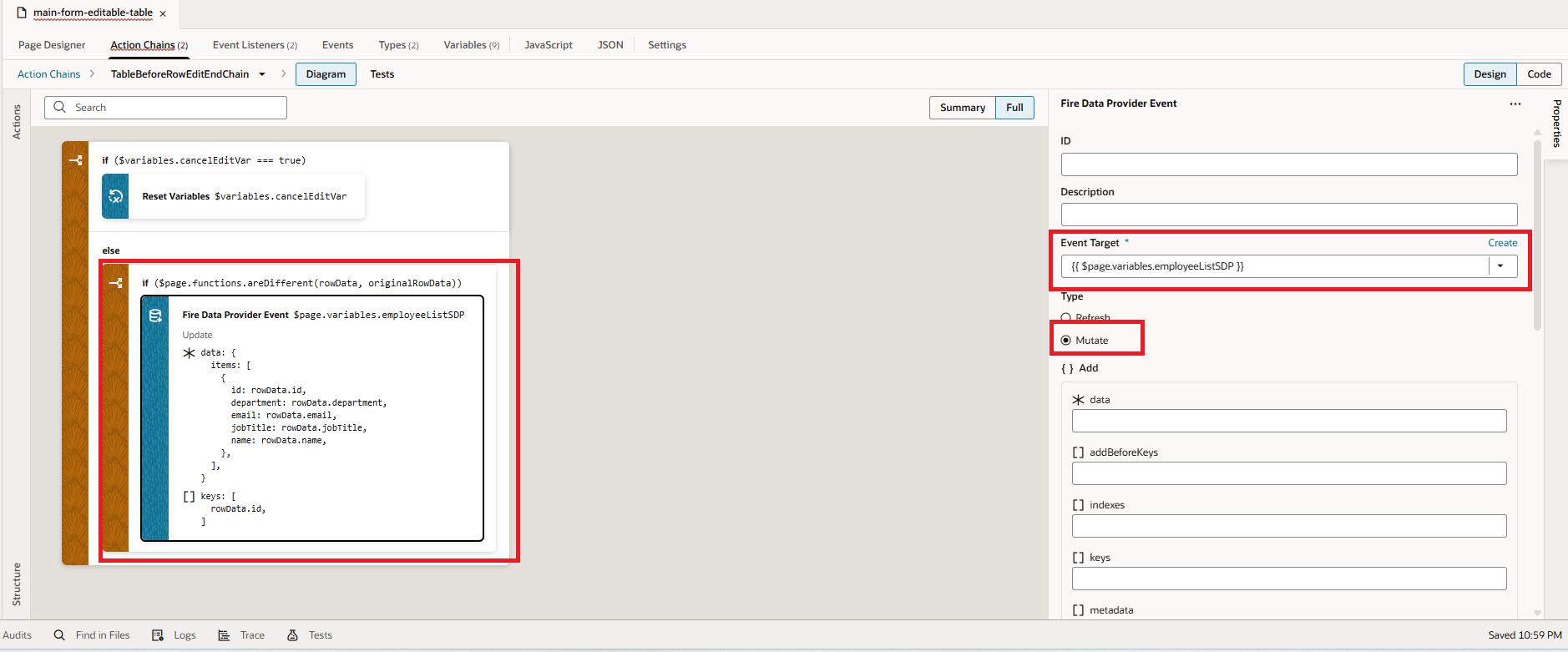The width and height of the screenshot is (1568, 652).
Task: Click the outer if-branch icon
Action: pos(75,160)
